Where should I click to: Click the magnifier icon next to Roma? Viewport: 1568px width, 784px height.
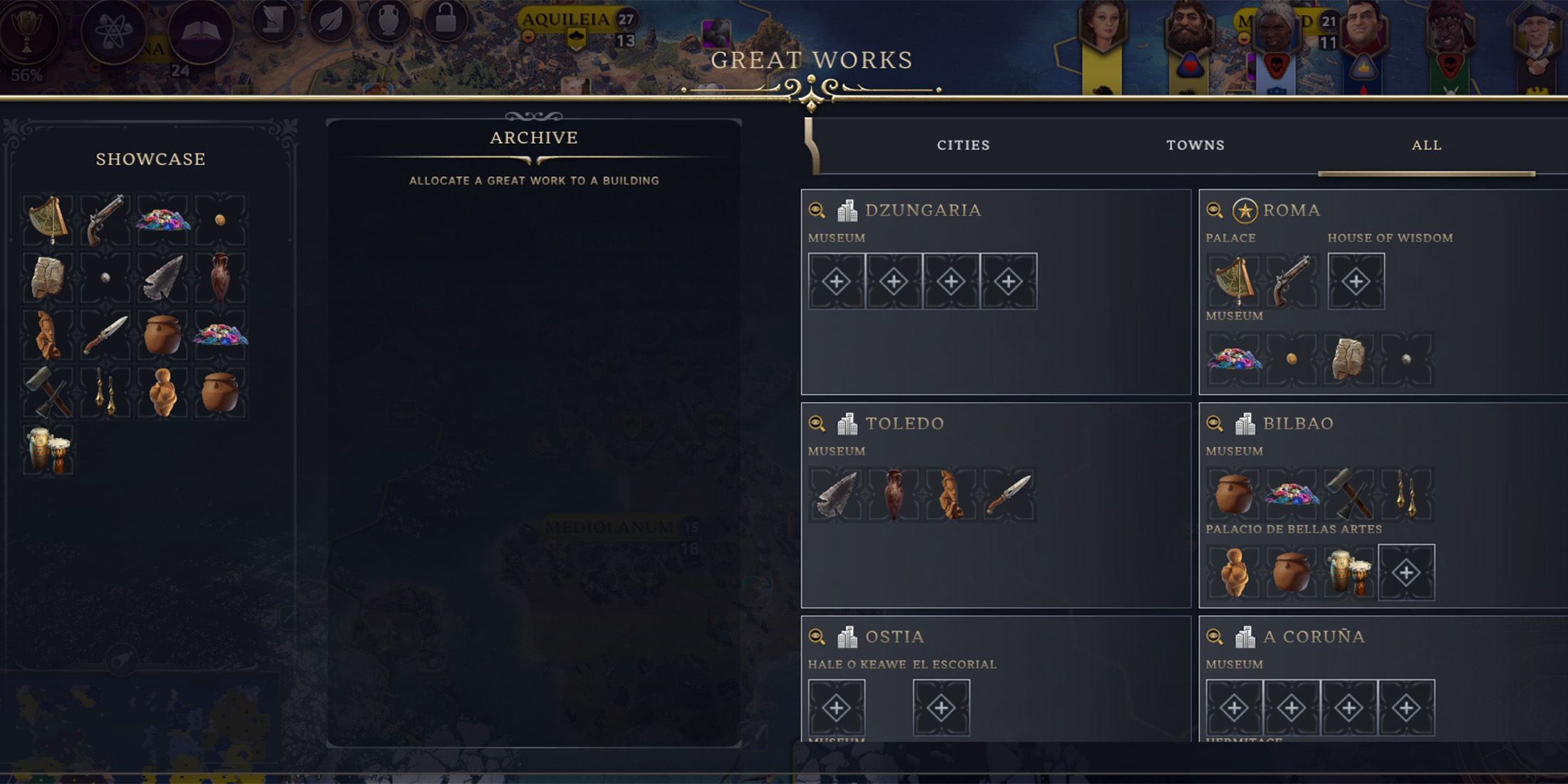tap(1214, 210)
